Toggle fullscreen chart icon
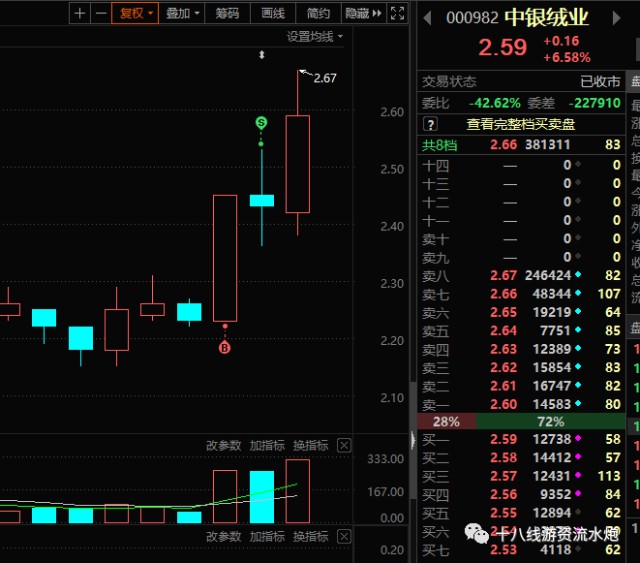 click(x=397, y=13)
